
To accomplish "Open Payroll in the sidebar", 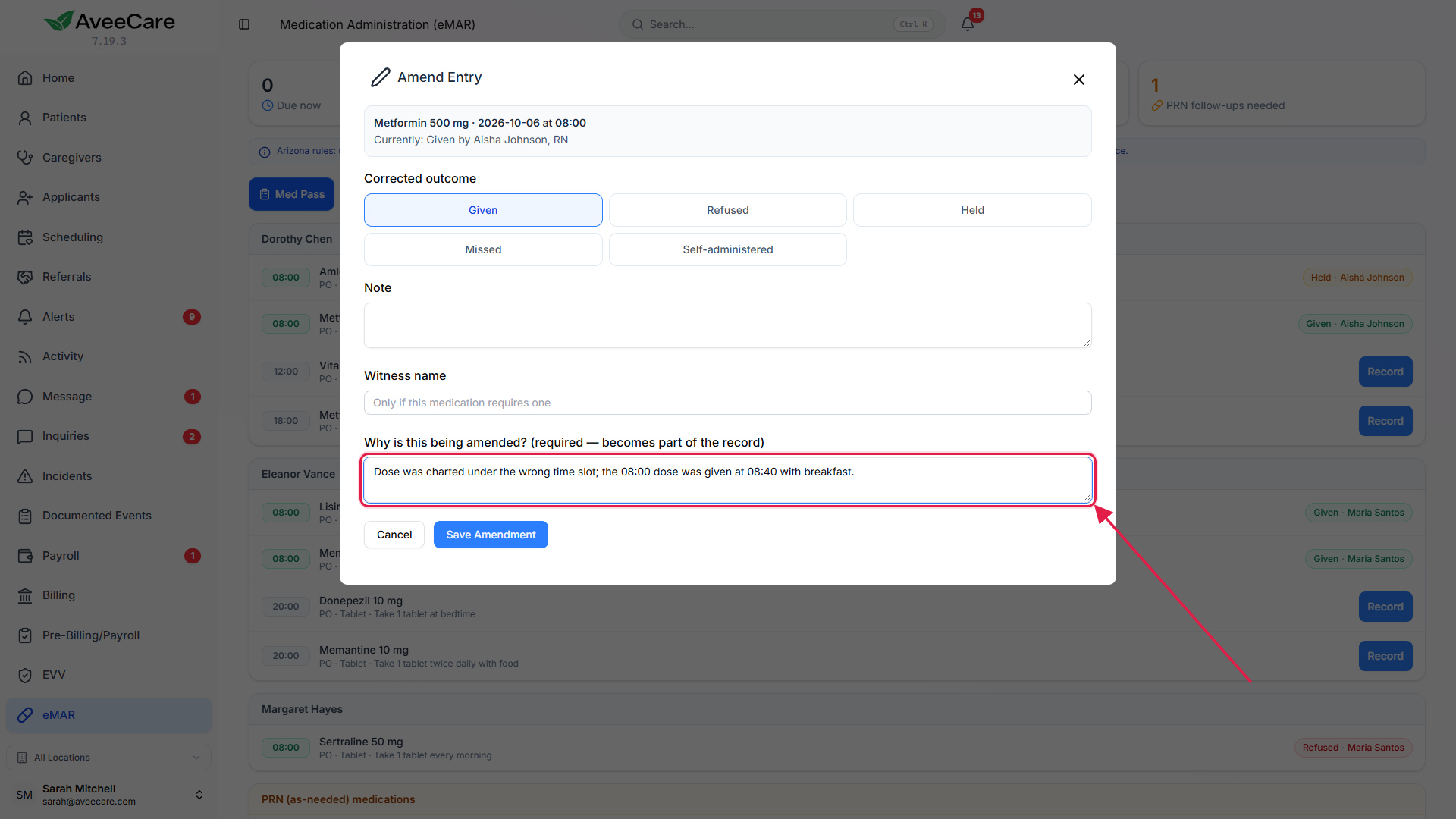I will (x=109, y=556).
